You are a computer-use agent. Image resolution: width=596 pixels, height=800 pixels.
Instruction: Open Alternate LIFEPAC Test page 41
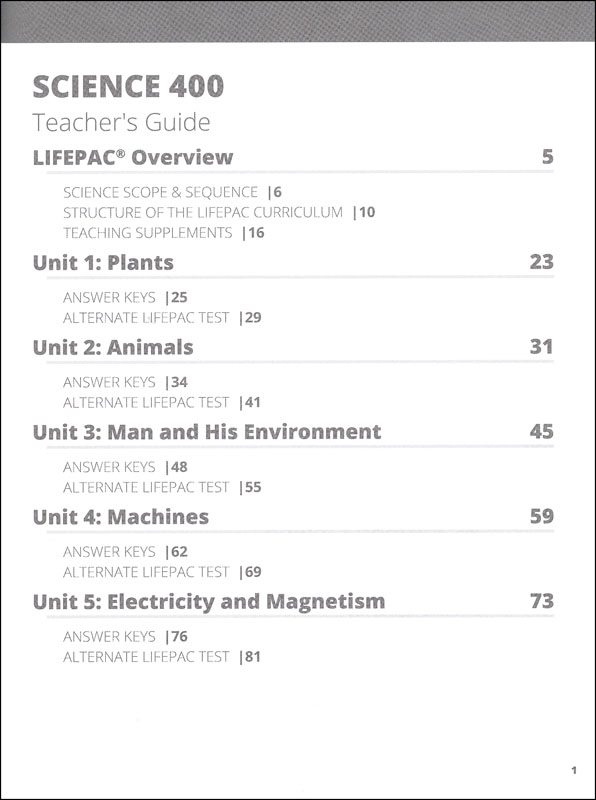click(x=162, y=403)
